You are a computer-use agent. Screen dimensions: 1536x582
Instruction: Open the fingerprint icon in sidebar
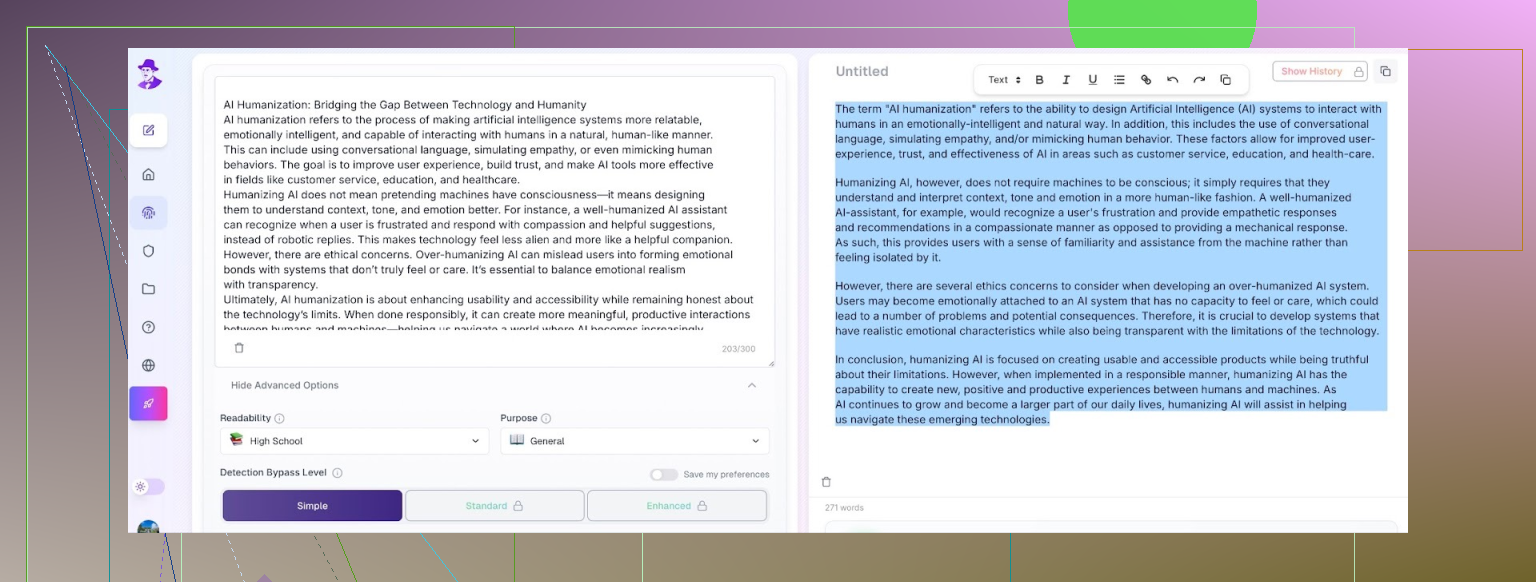click(x=148, y=213)
